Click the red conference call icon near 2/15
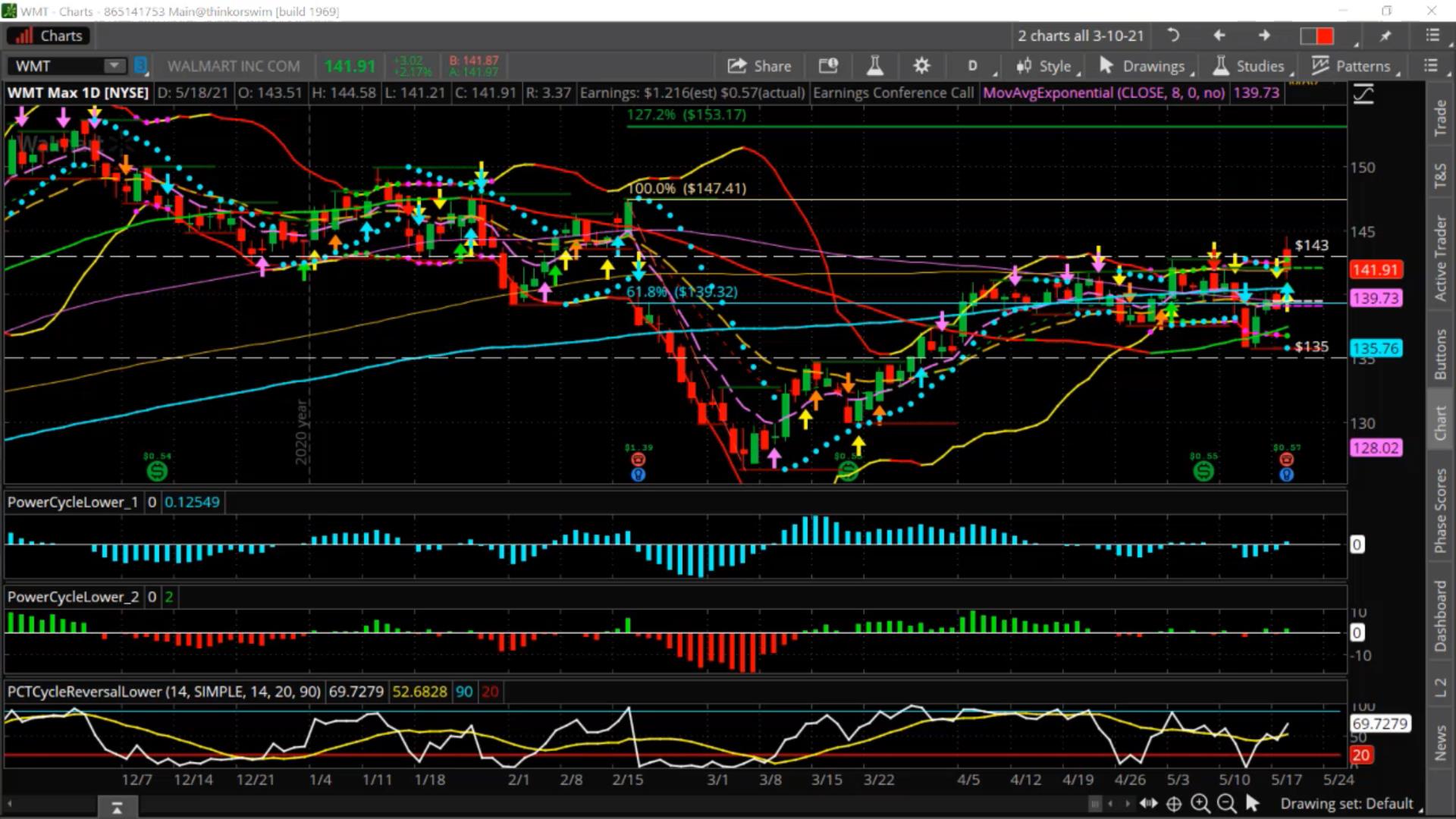1456x819 pixels. (x=638, y=460)
